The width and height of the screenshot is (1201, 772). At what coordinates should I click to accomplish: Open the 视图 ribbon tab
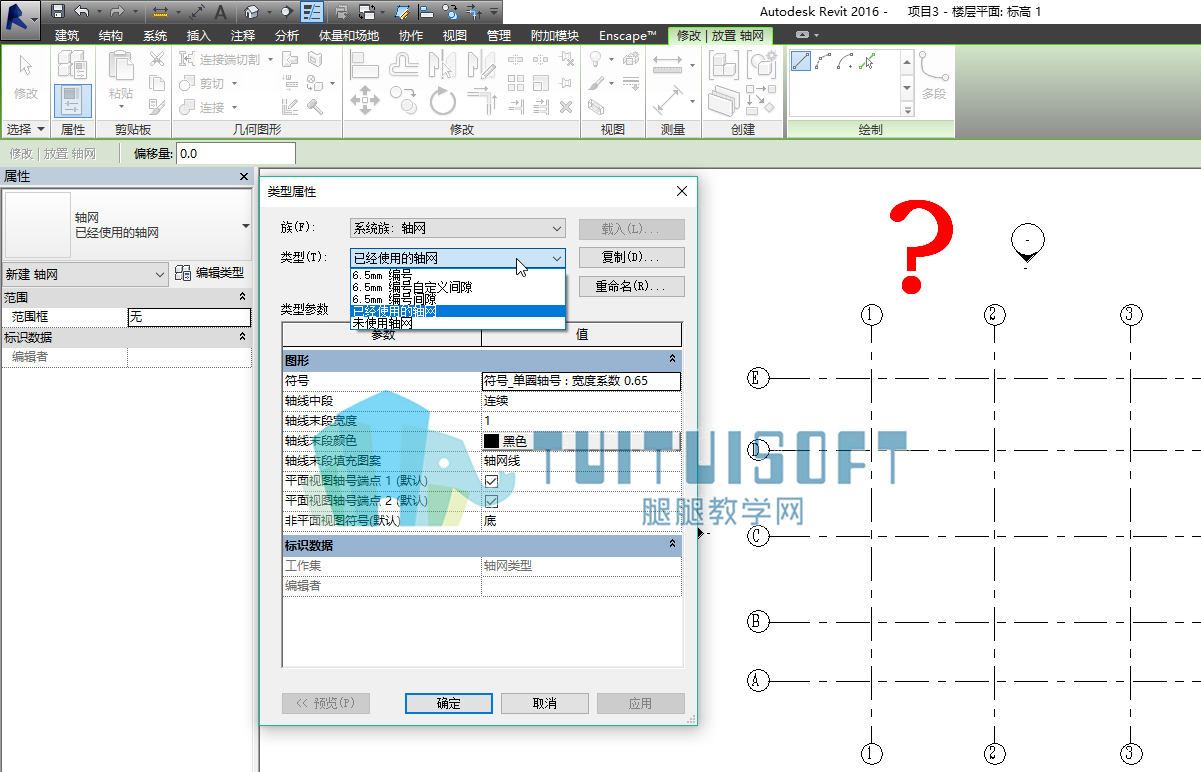(x=455, y=36)
